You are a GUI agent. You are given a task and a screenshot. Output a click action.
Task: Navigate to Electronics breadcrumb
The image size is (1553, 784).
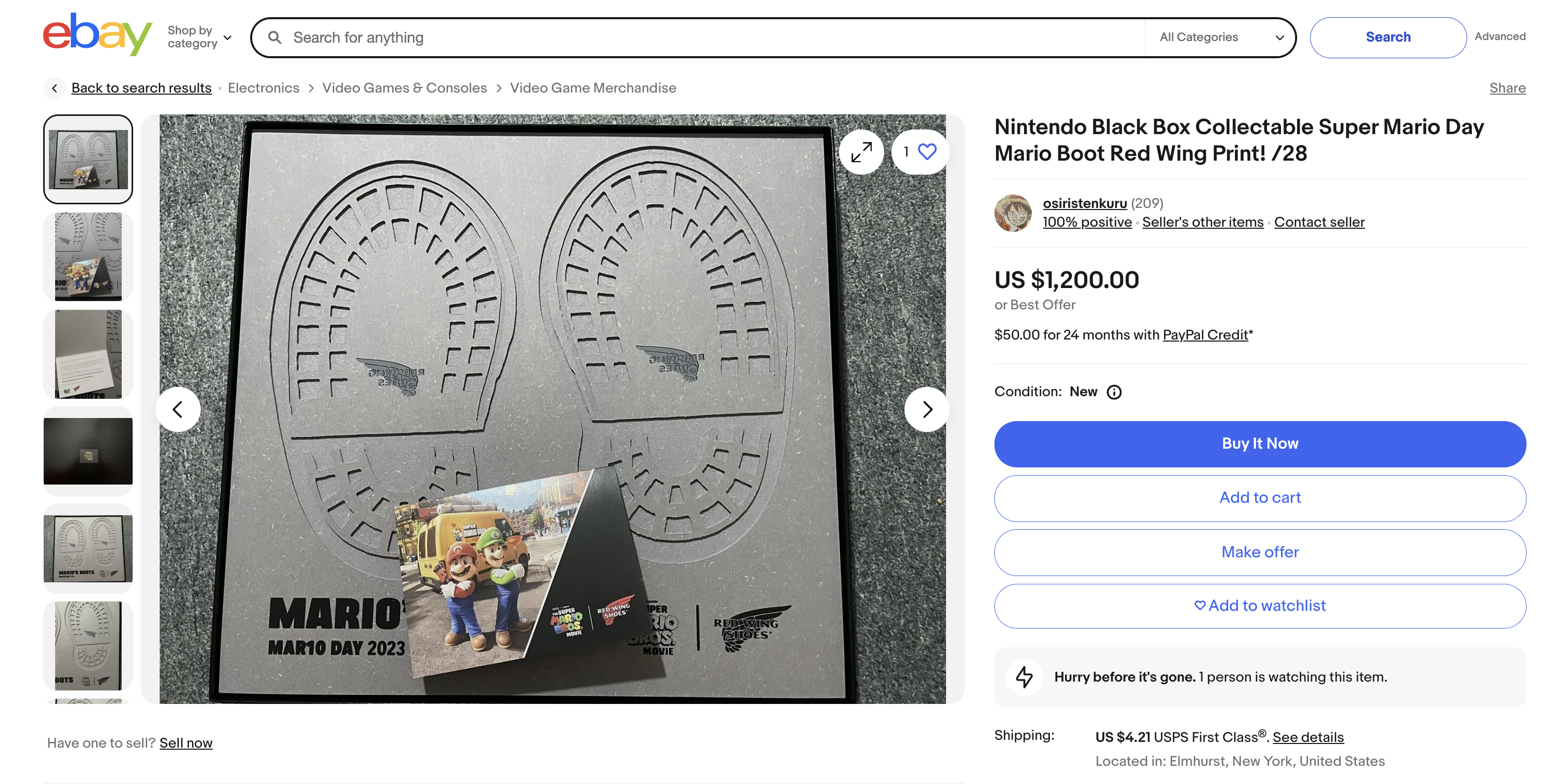click(x=264, y=88)
